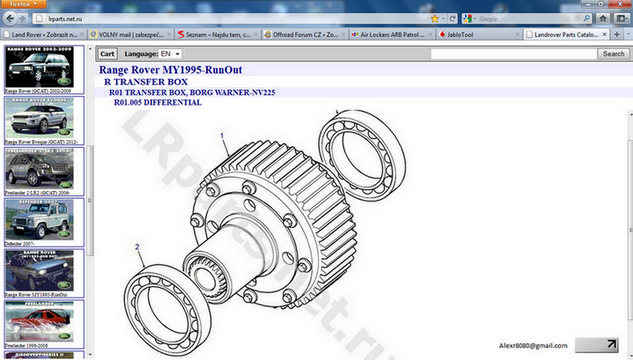
Task: Click the Cart button
Action: coord(107,54)
